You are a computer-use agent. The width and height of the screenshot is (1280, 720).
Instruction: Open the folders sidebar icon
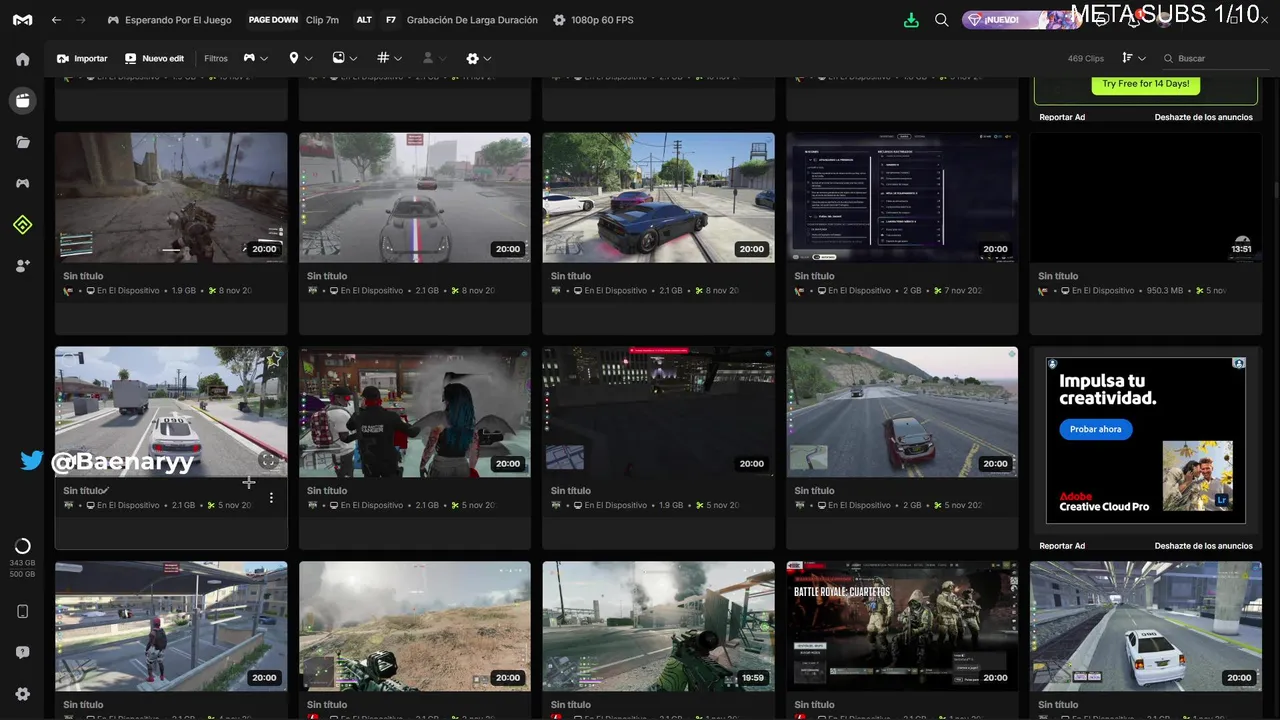[22, 142]
